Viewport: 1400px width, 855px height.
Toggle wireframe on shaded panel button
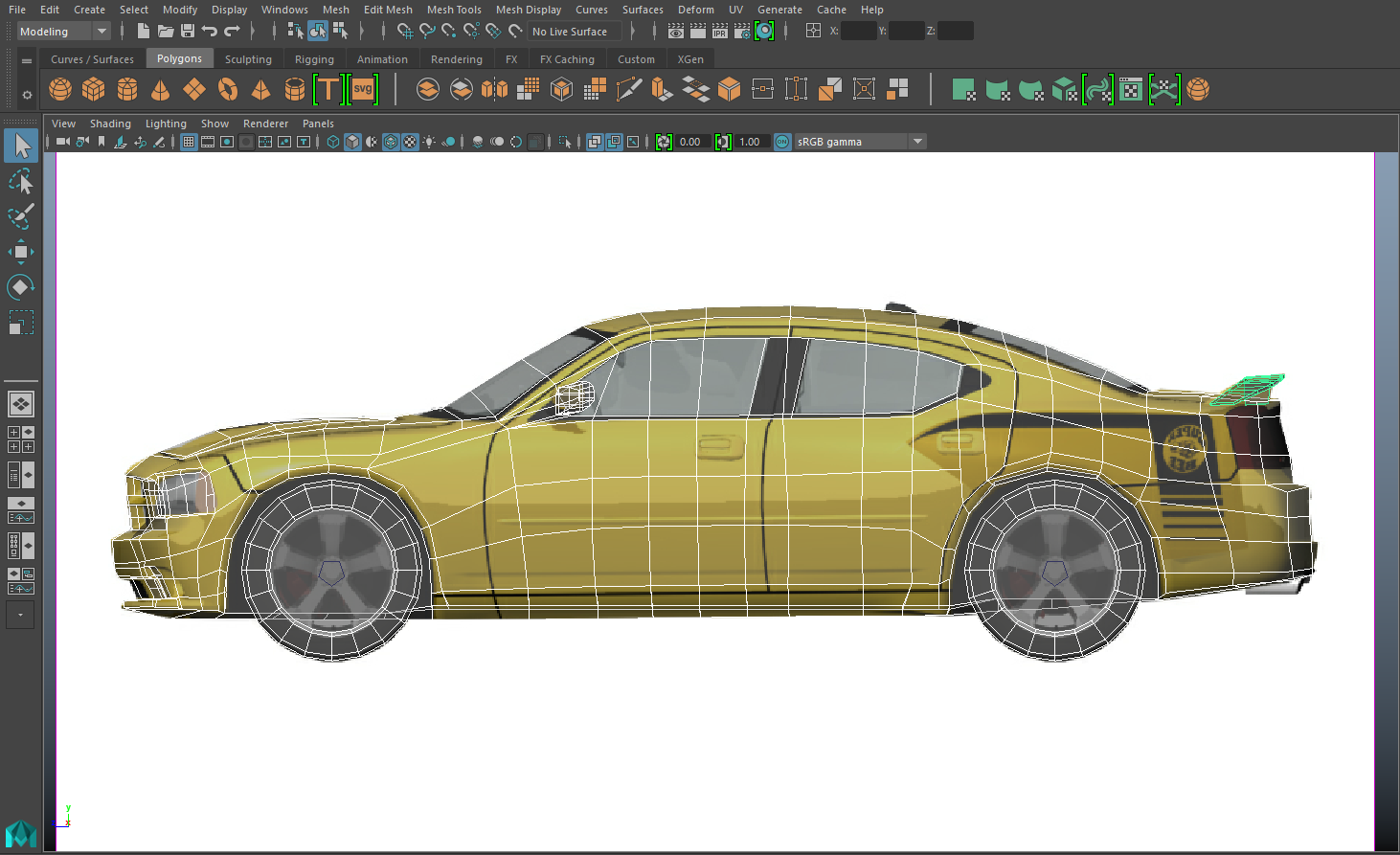391,142
